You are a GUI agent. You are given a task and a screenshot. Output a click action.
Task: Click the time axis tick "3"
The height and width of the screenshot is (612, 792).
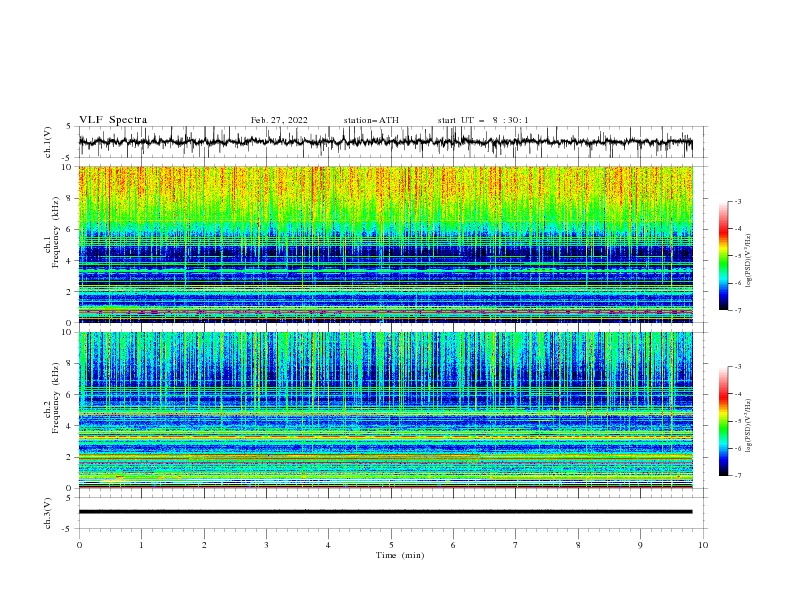click(266, 545)
